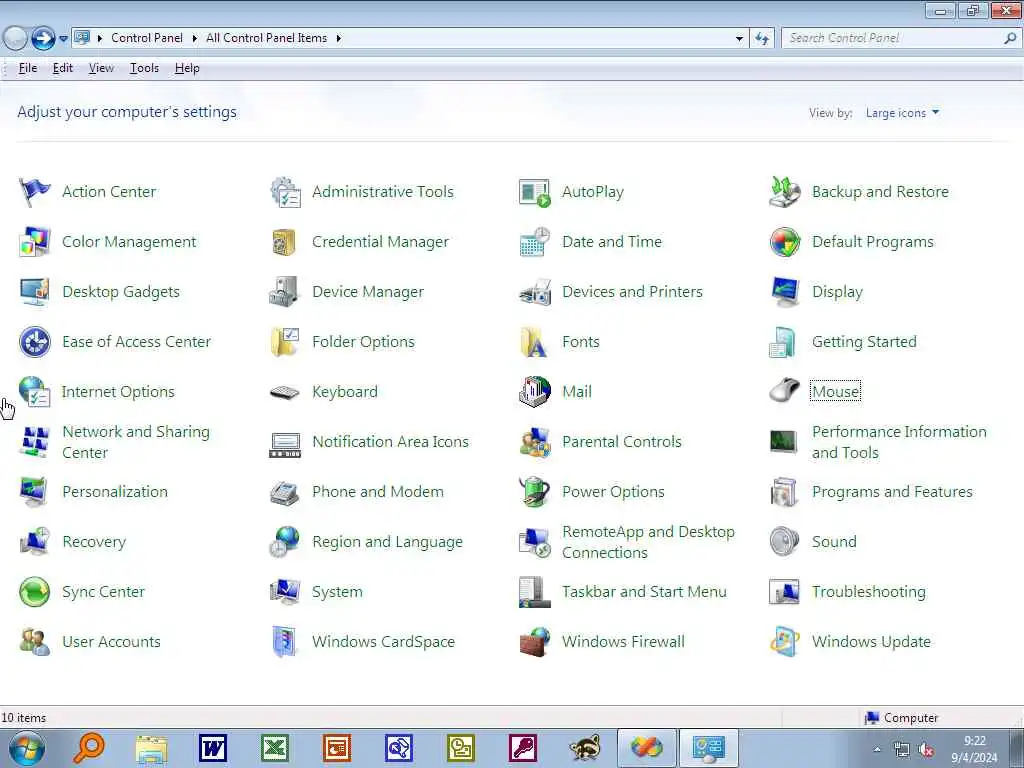Open the Devices and Printers icon

(535, 292)
